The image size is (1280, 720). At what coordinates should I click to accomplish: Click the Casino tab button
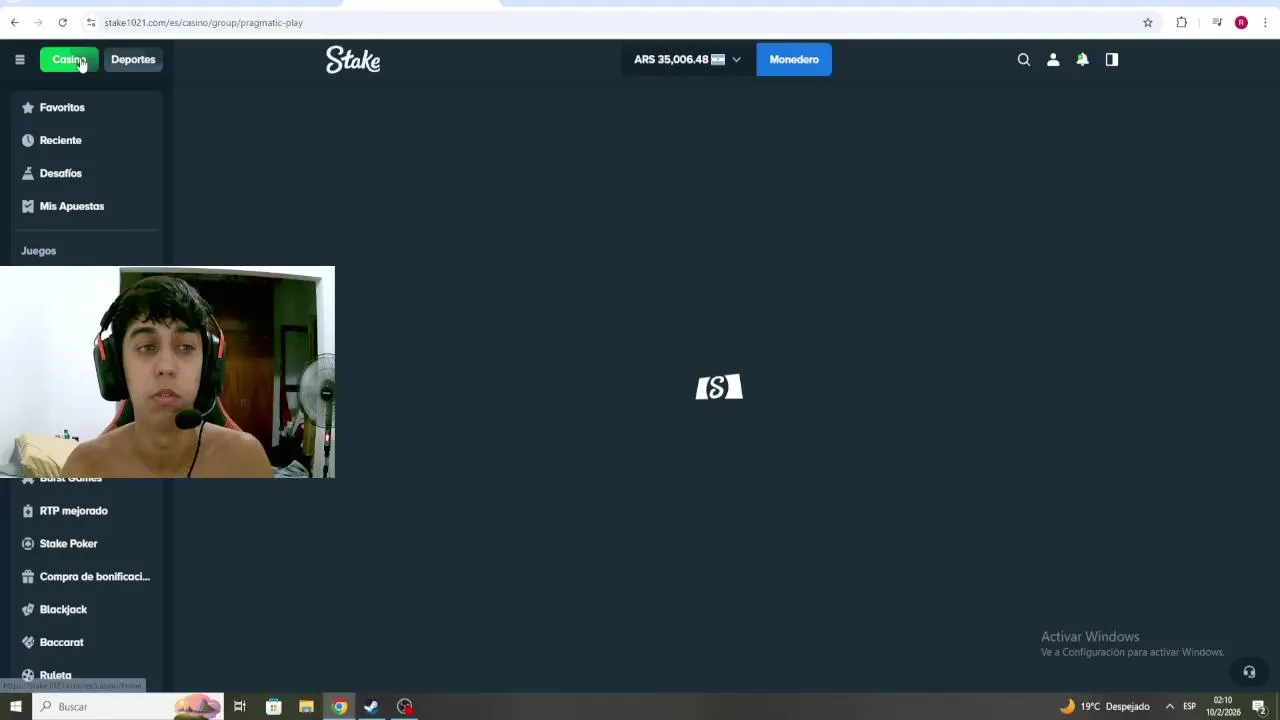[x=69, y=60]
